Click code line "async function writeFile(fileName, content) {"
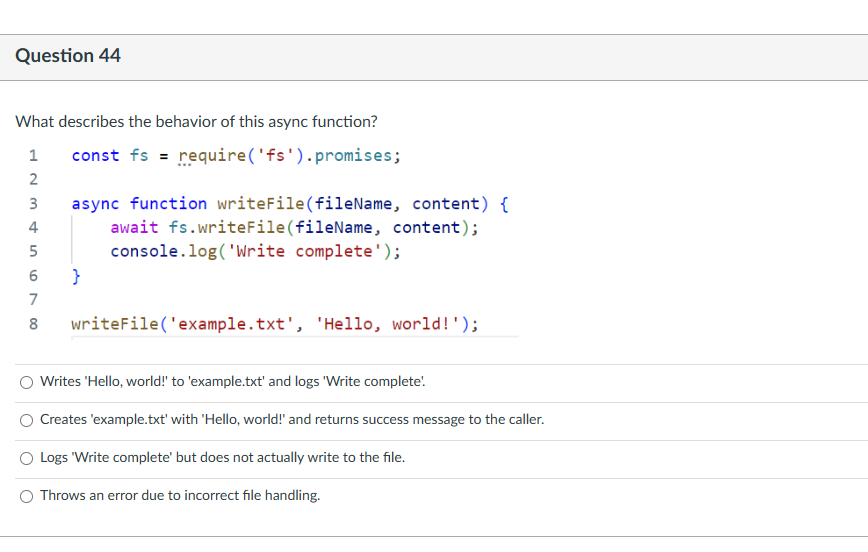The width and height of the screenshot is (868, 552). (290, 204)
